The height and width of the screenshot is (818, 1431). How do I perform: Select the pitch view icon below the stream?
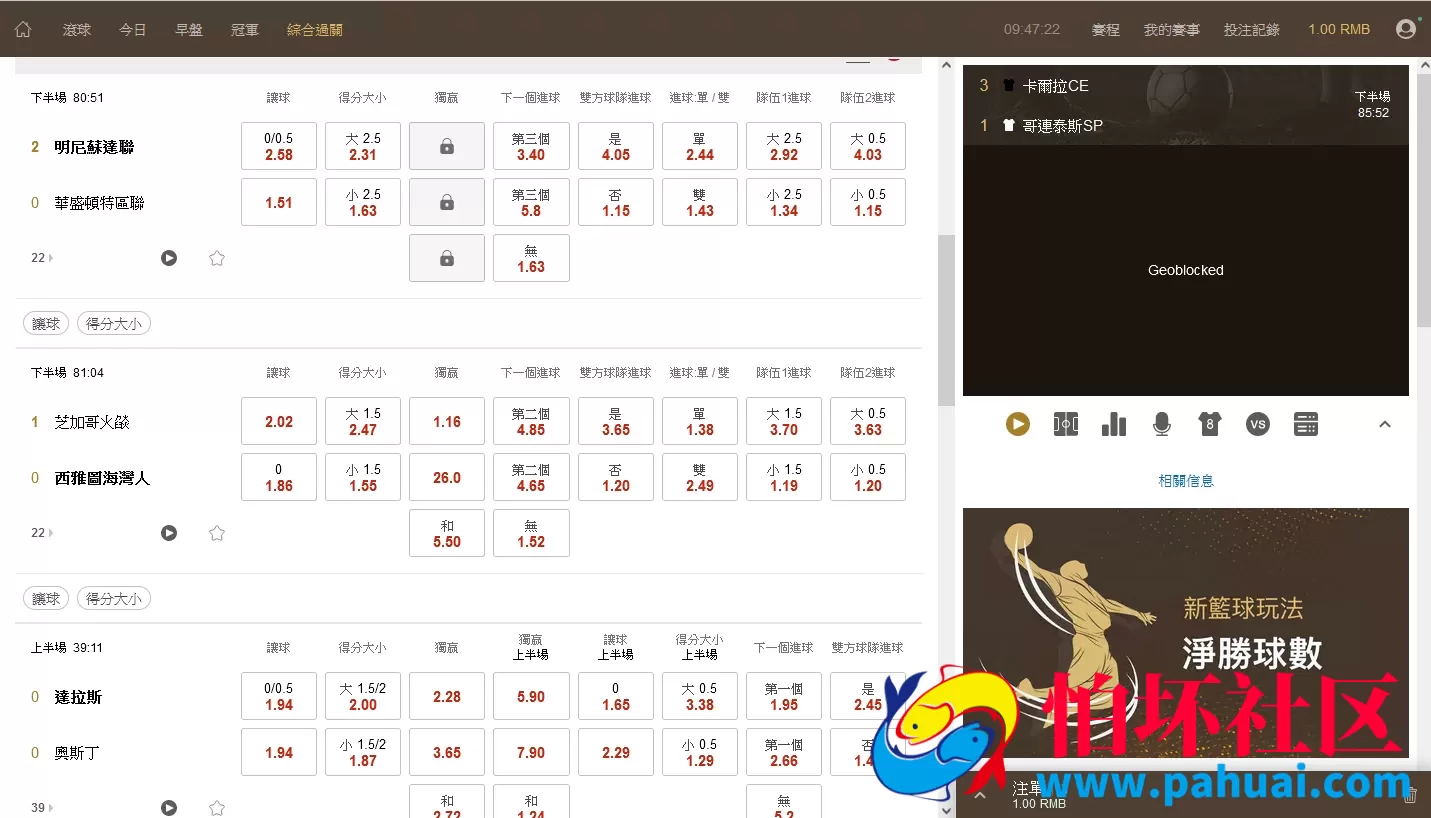tap(1065, 424)
